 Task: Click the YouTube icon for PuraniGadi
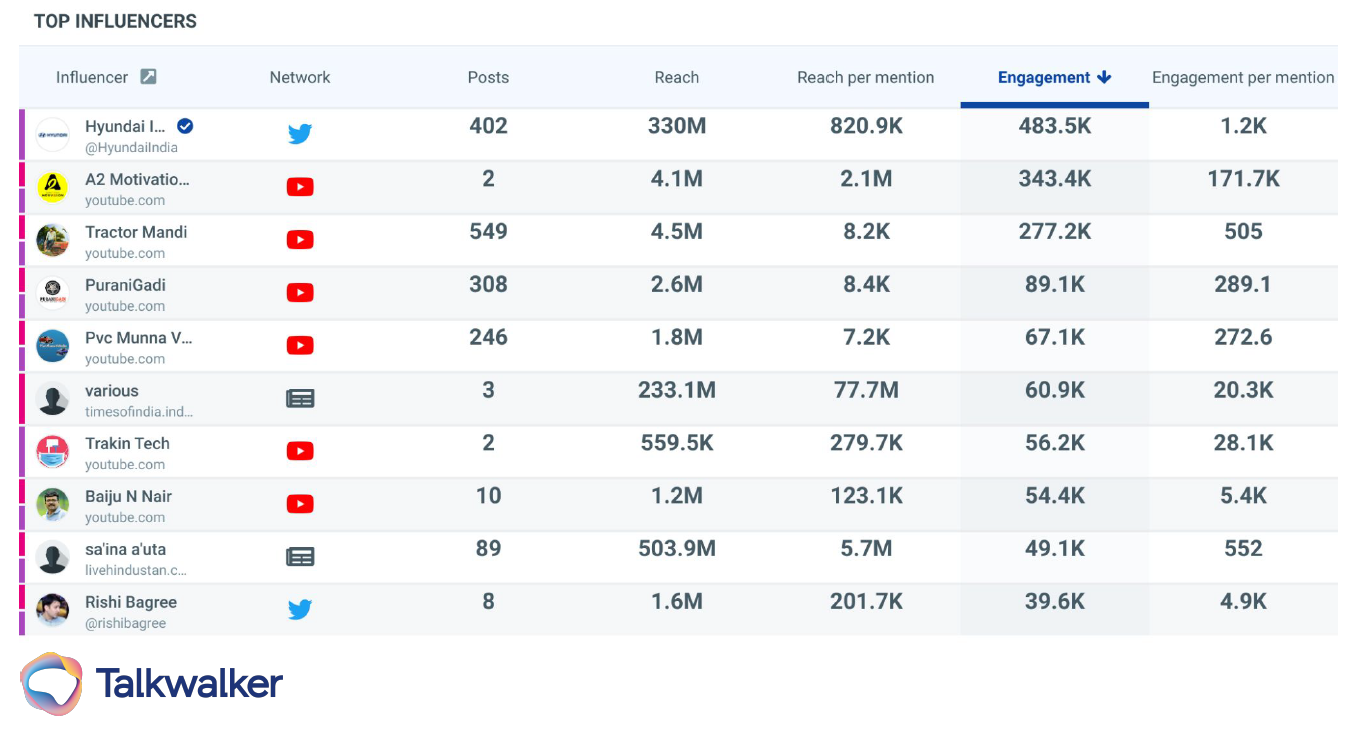click(x=300, y=292)
